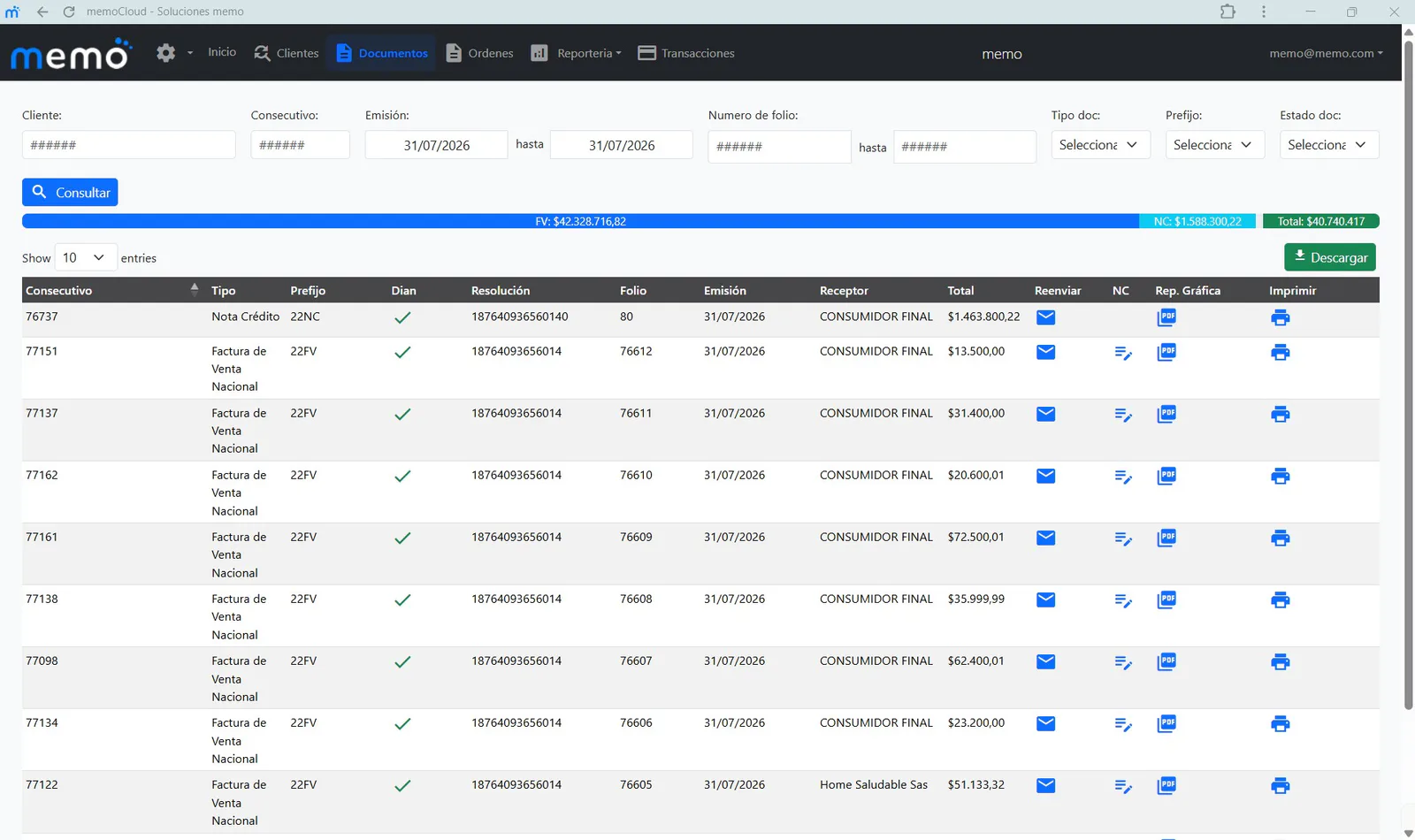Print the Nota Crédito 76737 row
Viewport: 1415px width, 840px height.
tap(1280, 318)
